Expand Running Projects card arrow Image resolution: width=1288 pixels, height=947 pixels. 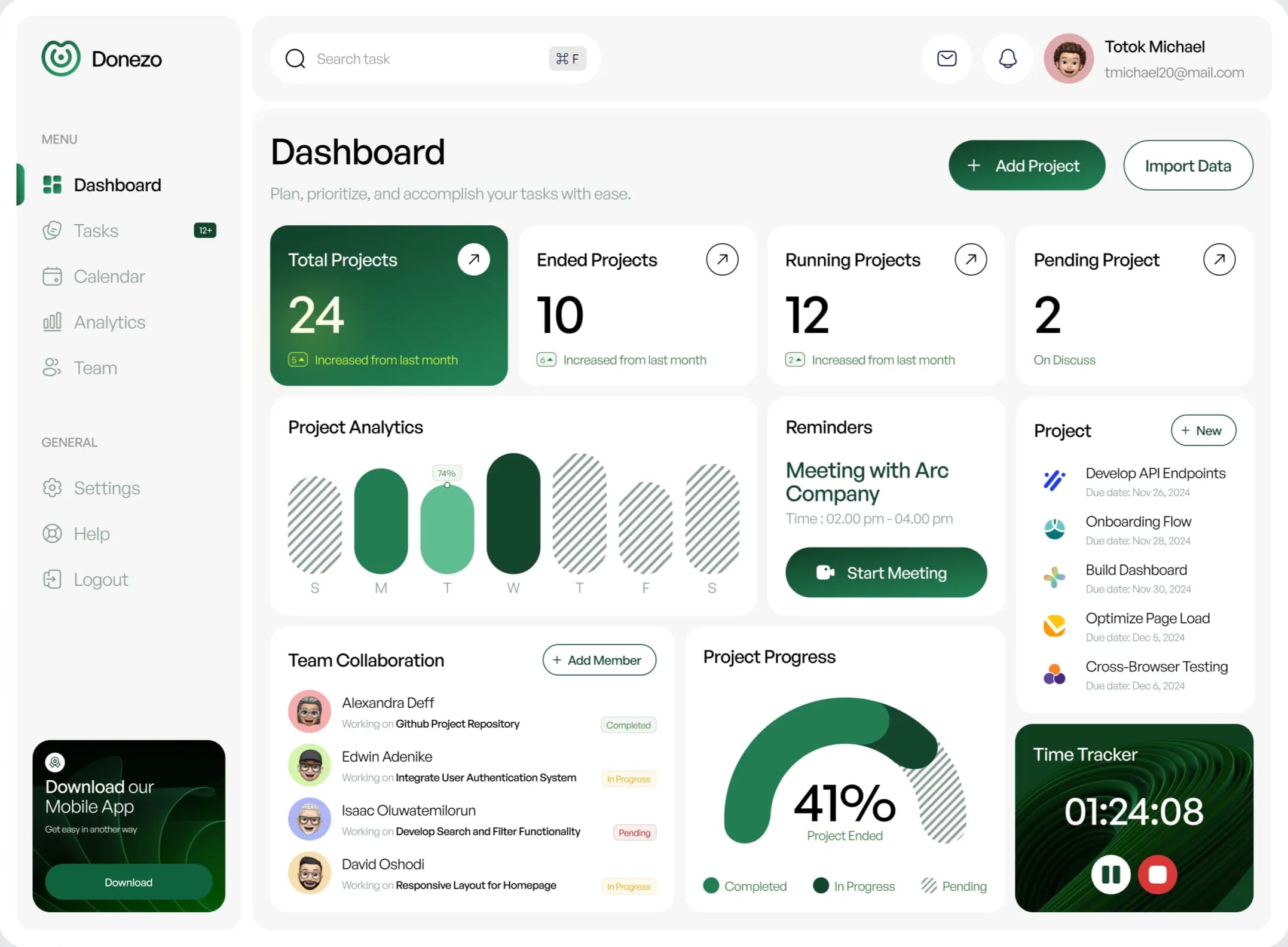pos(971,259)
